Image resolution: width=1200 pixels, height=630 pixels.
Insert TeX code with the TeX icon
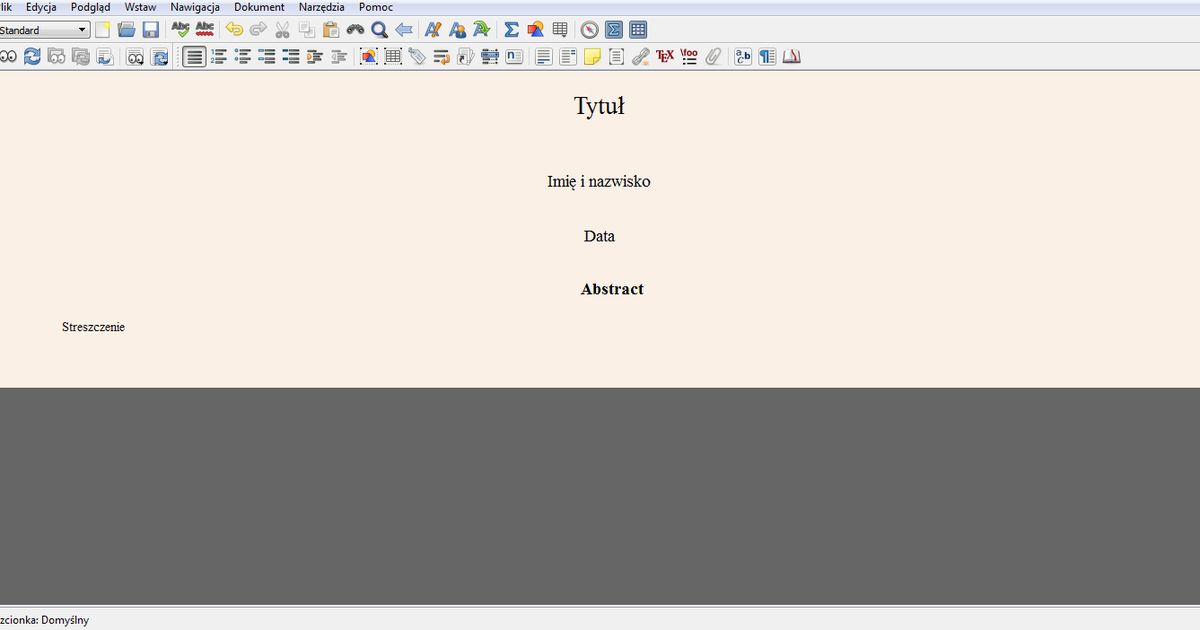[664, 57]
